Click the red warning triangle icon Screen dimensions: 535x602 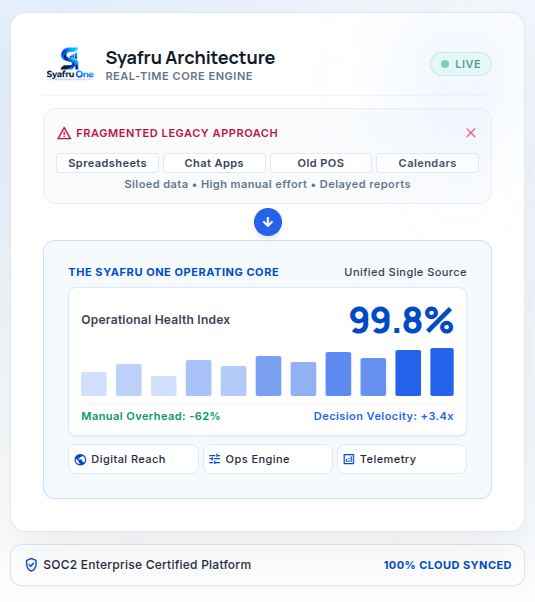(x=64, y=133)
